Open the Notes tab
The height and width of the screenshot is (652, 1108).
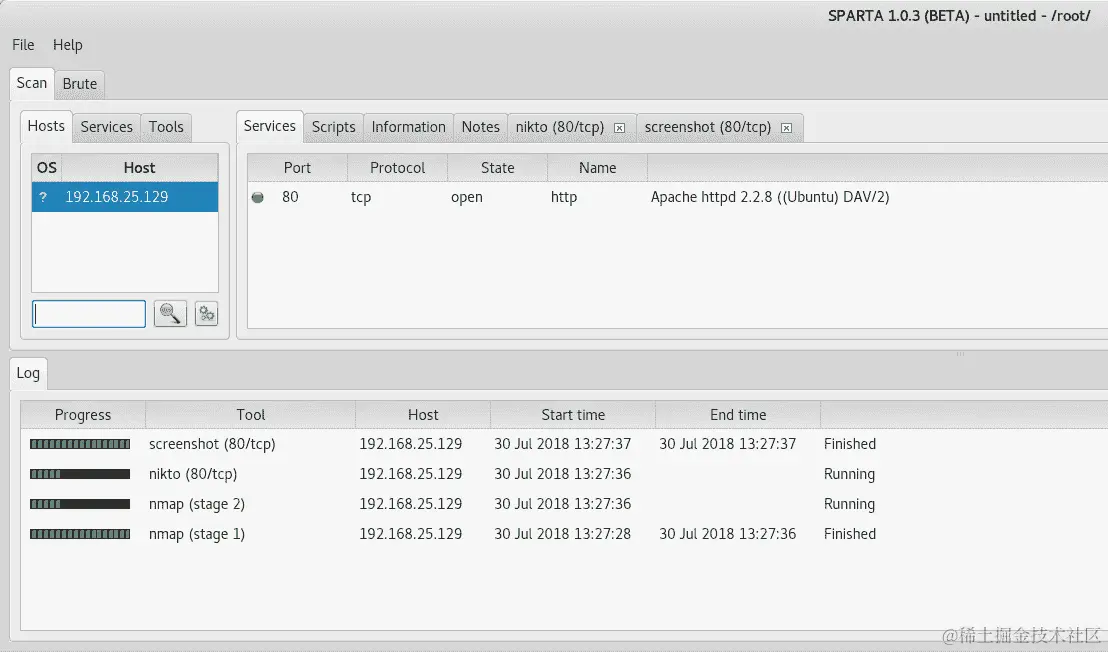[x=481, y=127]
